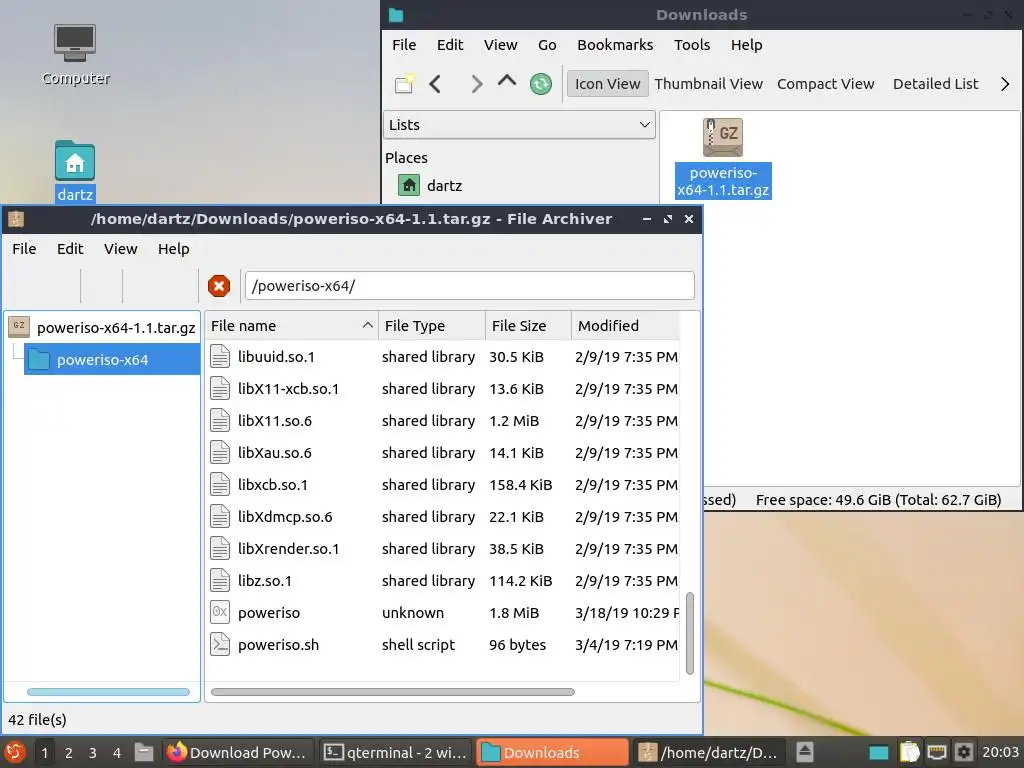Screen dimensions: 1024x768
Task: Select libXdmcp.so.6 in the file list
Action: point(443,517)
